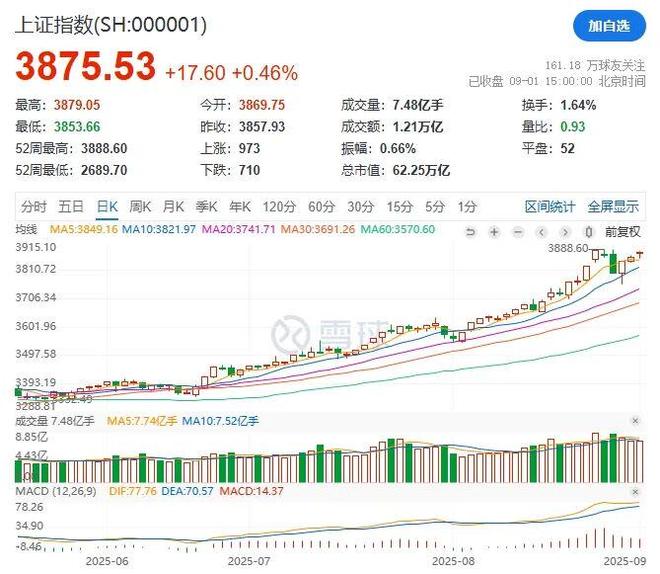660x574 pixels.
Task: Select the 60分 timeframe
Action: click(321, 207)
